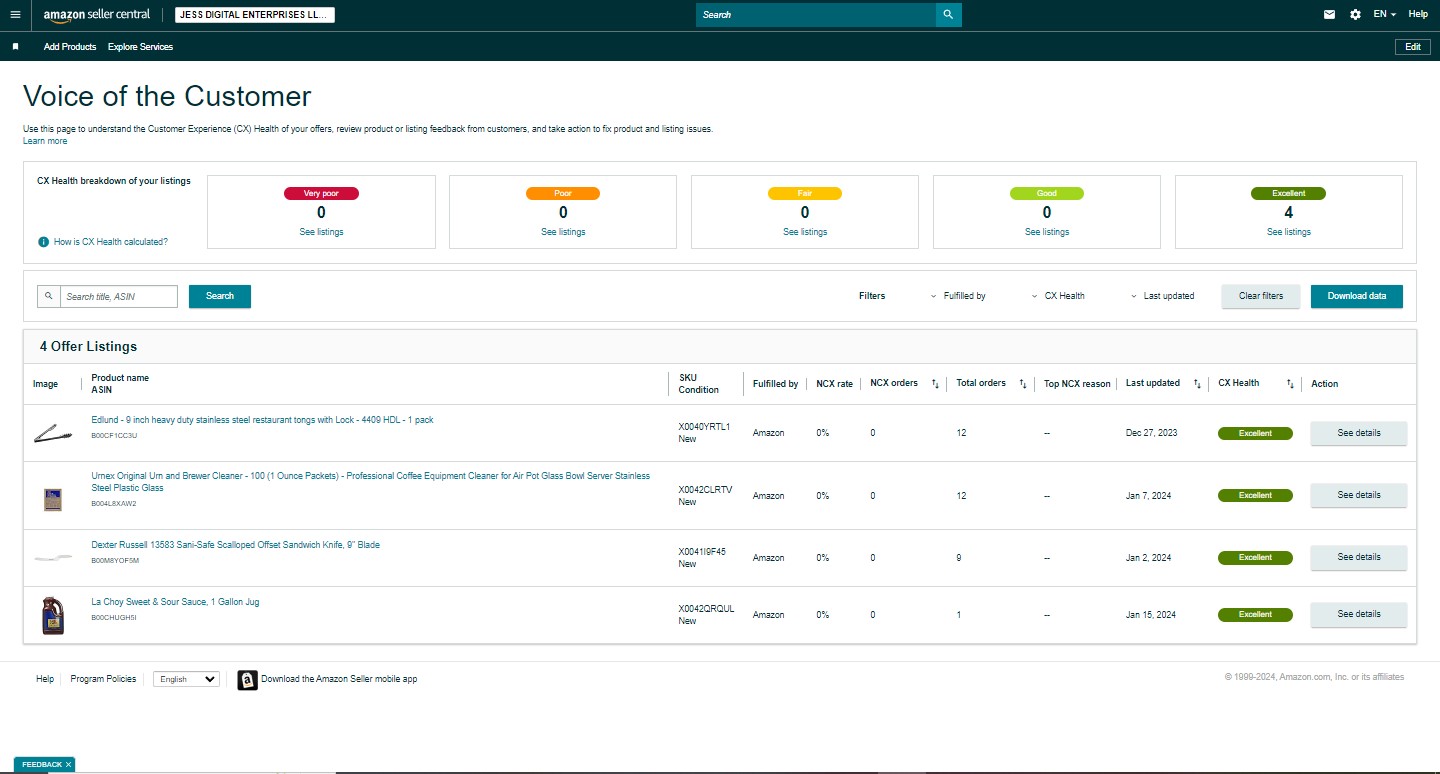
Task: Click the footer Help link
Action: (x=45, y=679)
